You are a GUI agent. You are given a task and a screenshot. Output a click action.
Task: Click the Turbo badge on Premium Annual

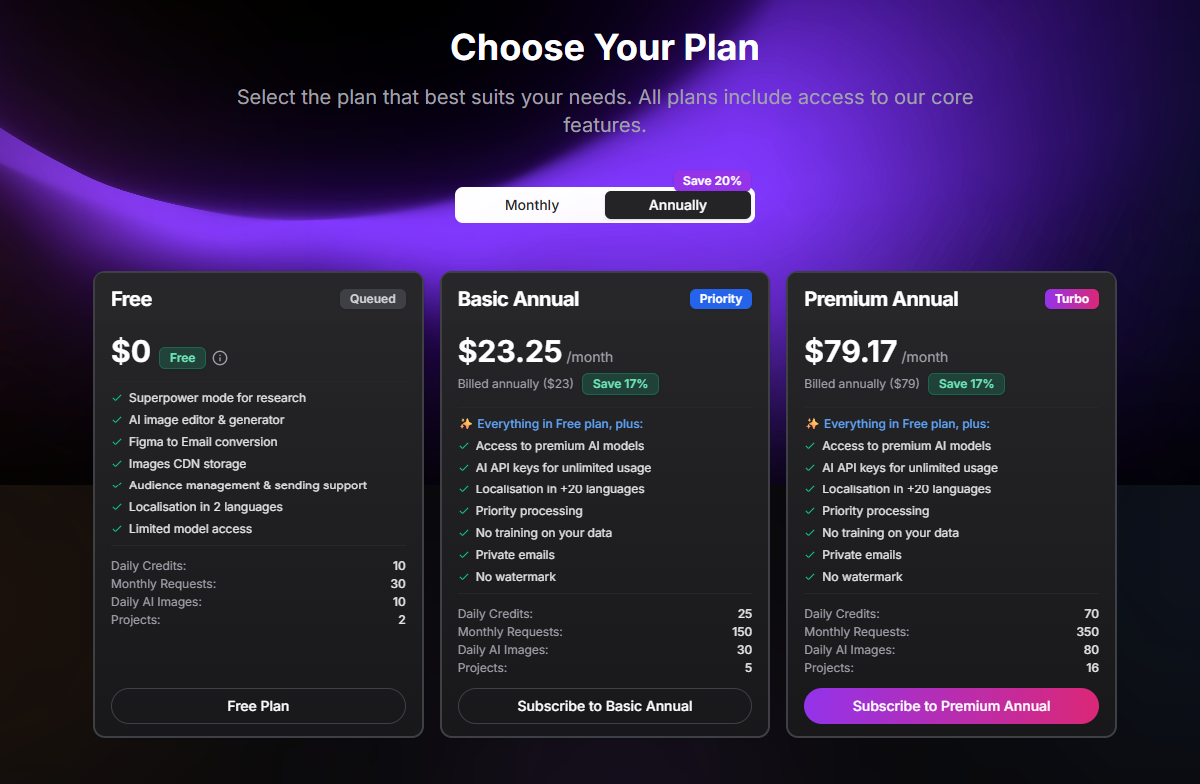point(1072,299)
